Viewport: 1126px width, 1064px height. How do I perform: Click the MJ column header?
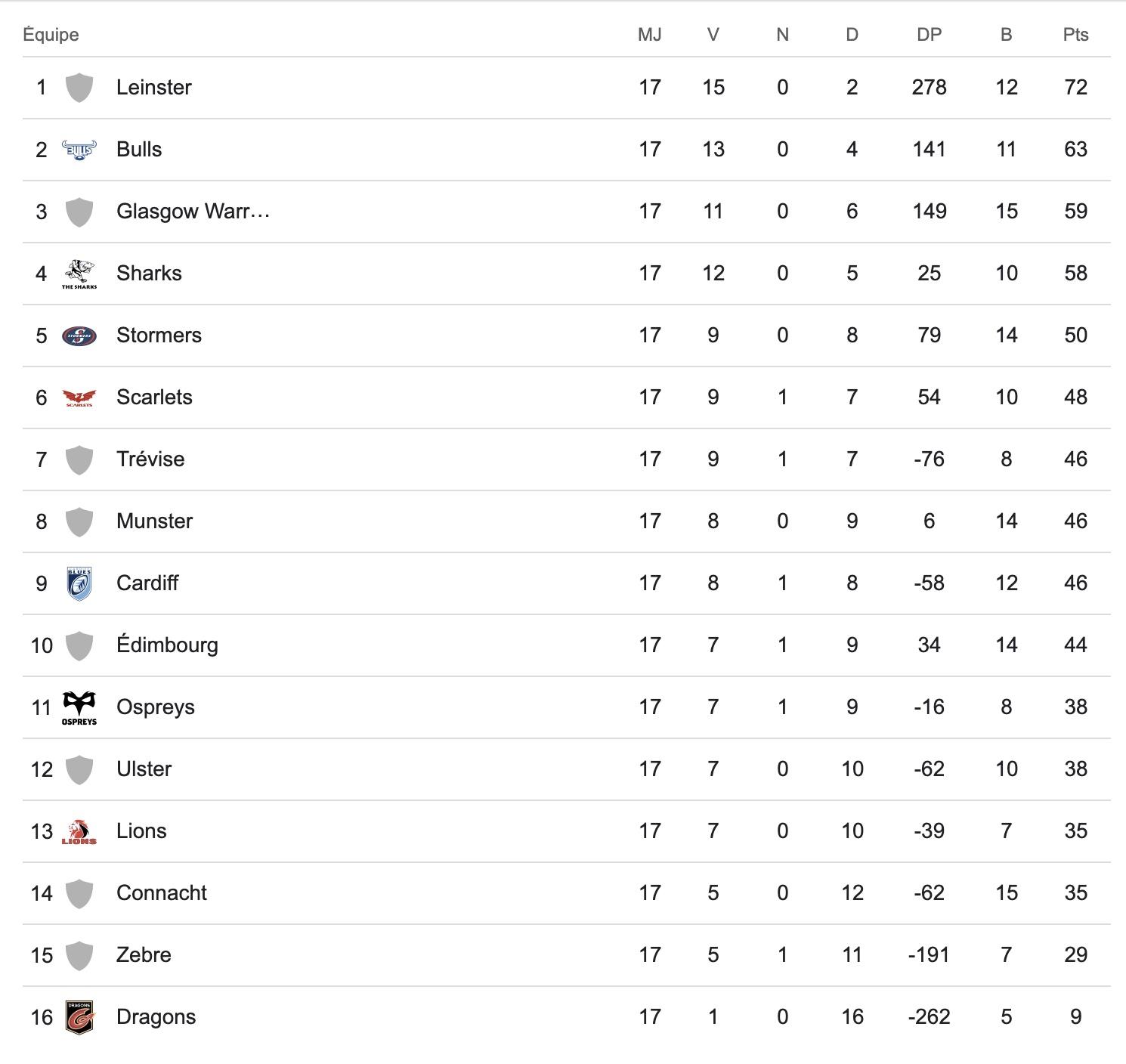[x=650, y=35]
